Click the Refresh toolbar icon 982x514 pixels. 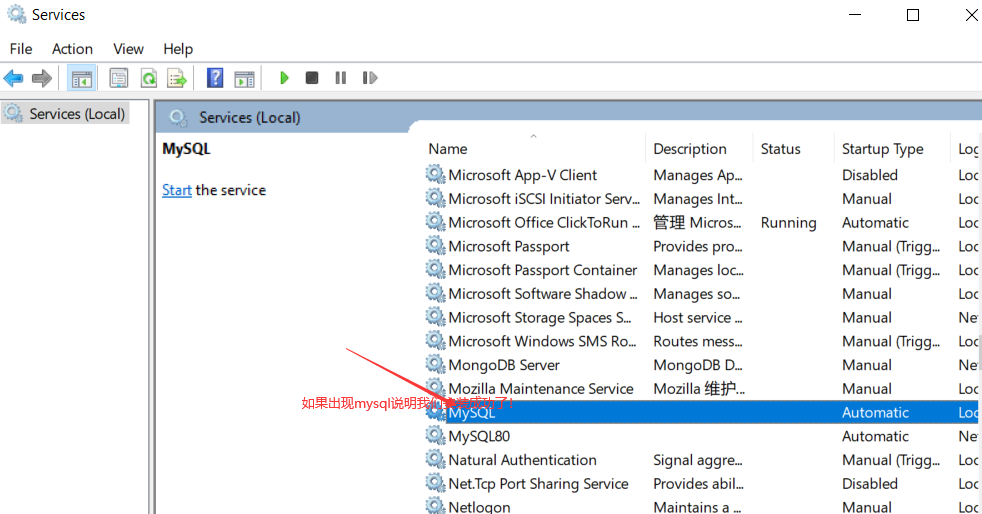point(148,78)
